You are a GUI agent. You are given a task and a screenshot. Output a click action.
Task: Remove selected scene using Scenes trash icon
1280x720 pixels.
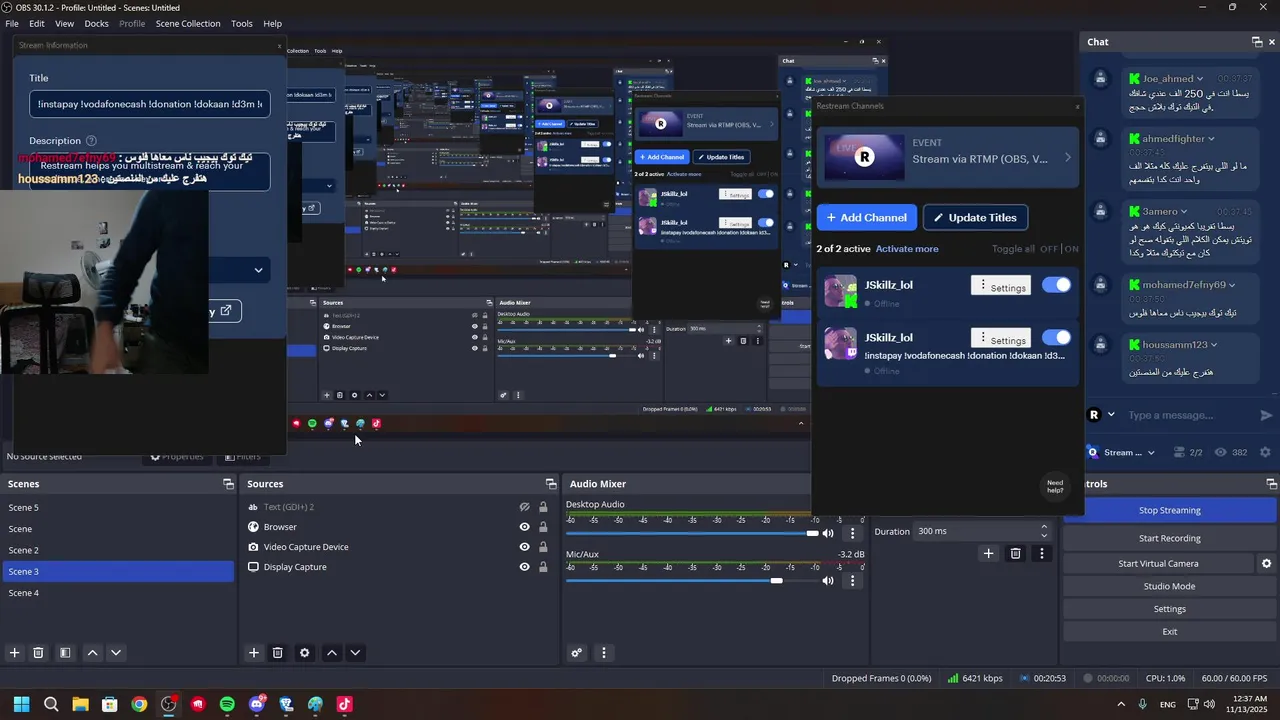tap(38, 653)
